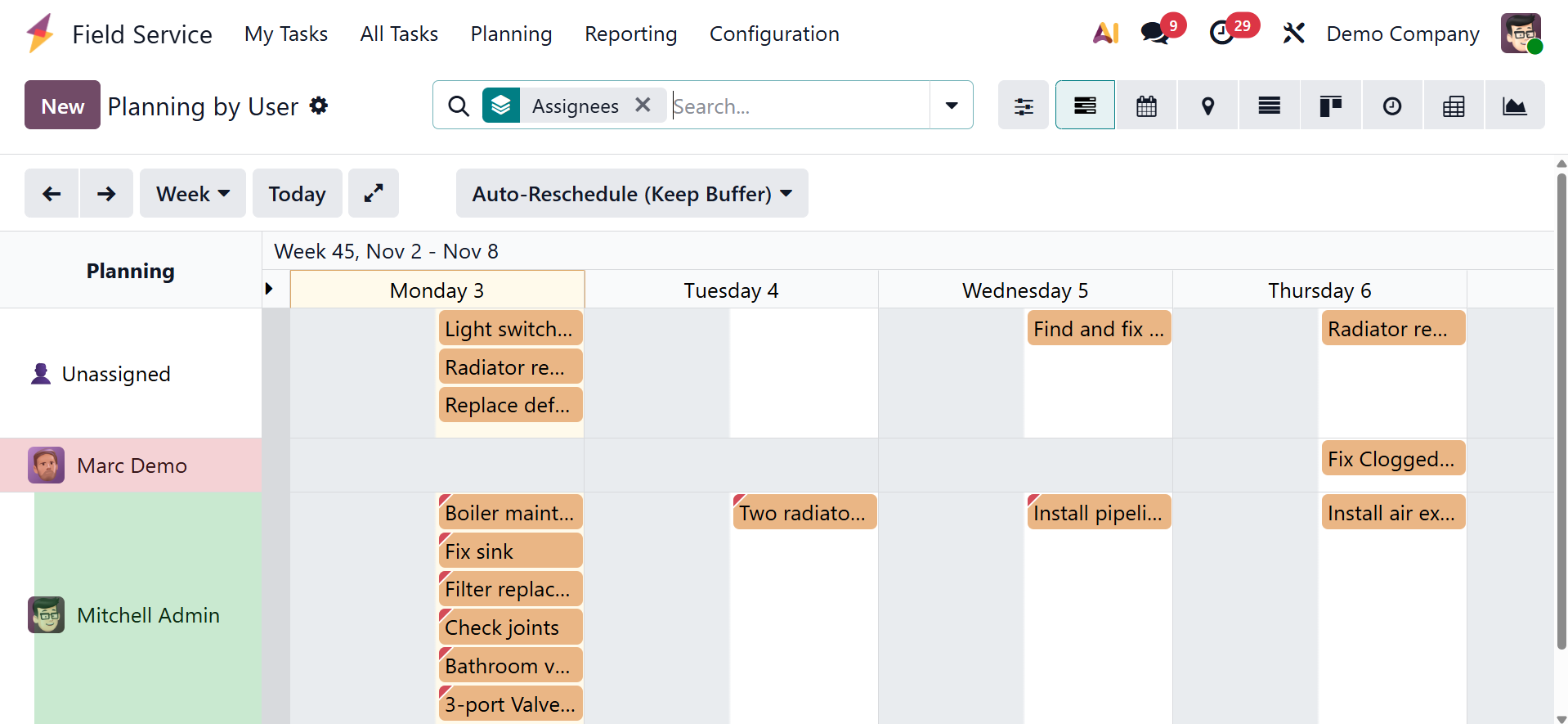Click the Search input field
Viewport: 1568px width, 724px height.
(797, 106)
